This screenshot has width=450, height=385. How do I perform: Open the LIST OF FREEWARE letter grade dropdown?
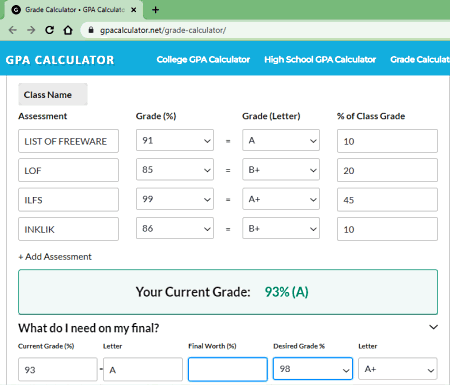[x=281, y=140]
